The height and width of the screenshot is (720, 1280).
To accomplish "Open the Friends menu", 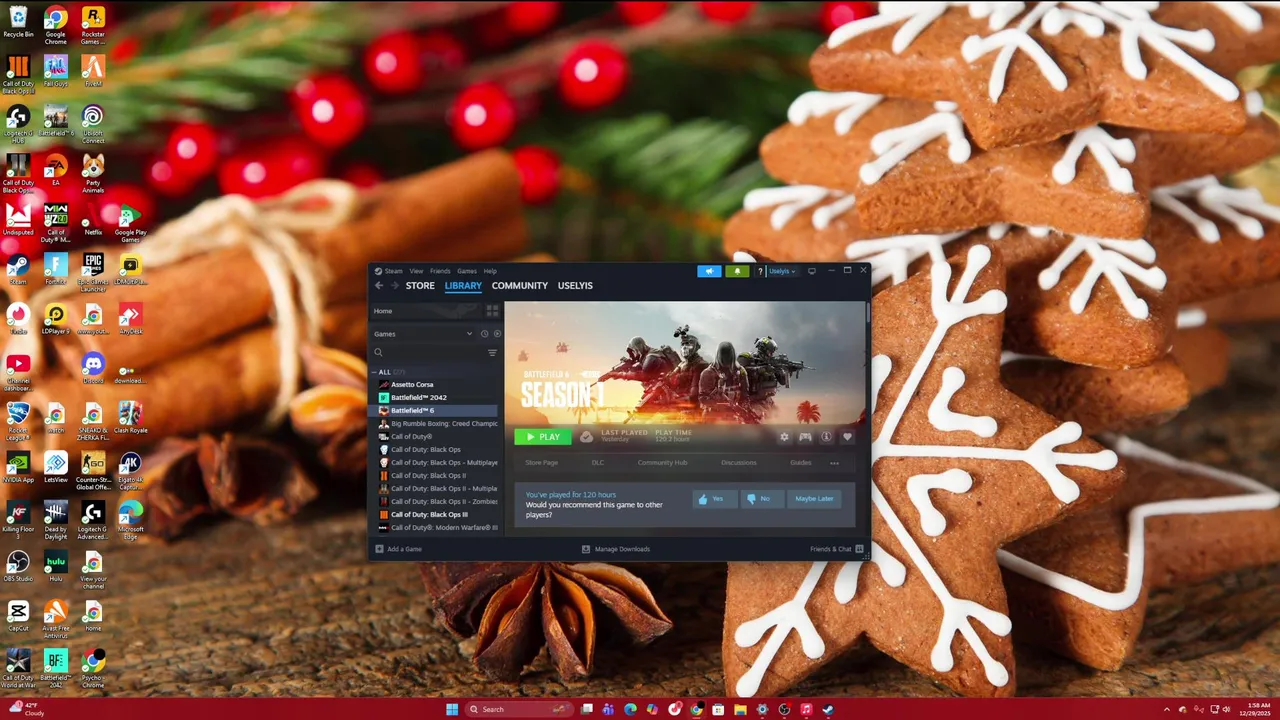I will click(440, 271).
